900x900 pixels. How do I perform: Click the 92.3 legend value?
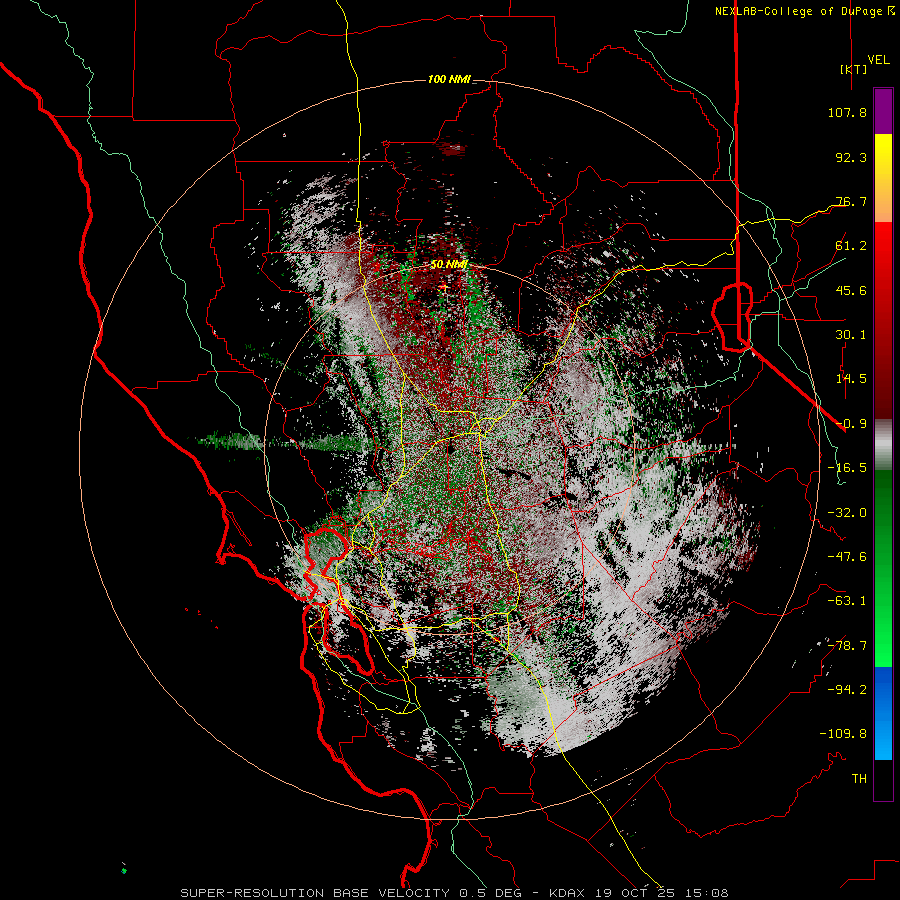tap(851, 157)
